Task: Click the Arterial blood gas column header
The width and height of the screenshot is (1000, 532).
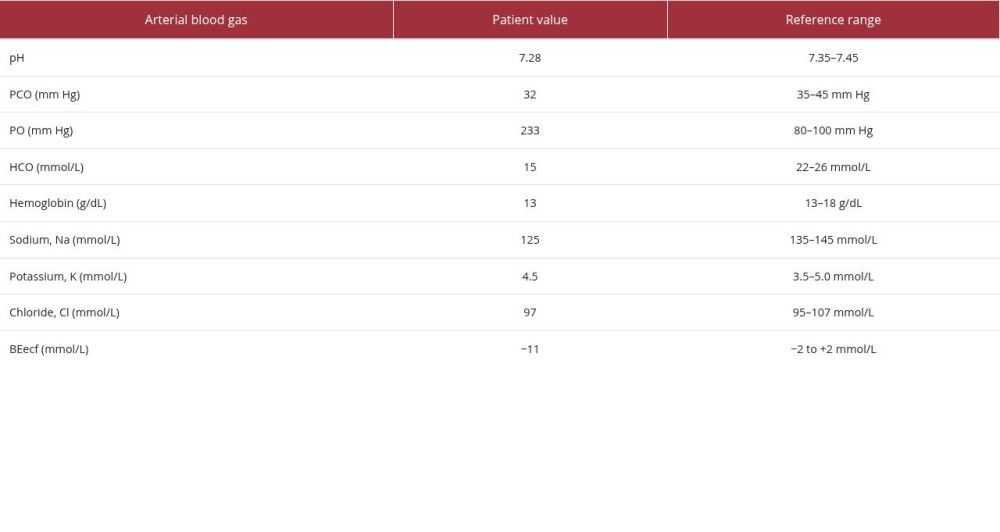Action: click(x=196, y=20)
